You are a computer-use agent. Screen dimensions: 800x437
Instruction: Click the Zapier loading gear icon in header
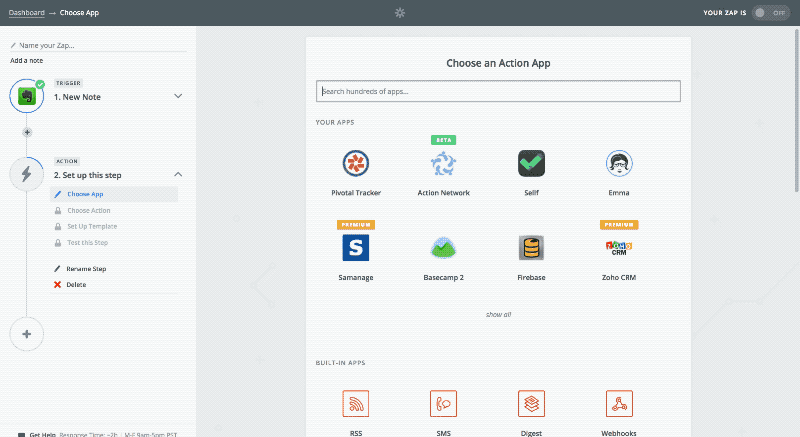click(x=400, y=13)
